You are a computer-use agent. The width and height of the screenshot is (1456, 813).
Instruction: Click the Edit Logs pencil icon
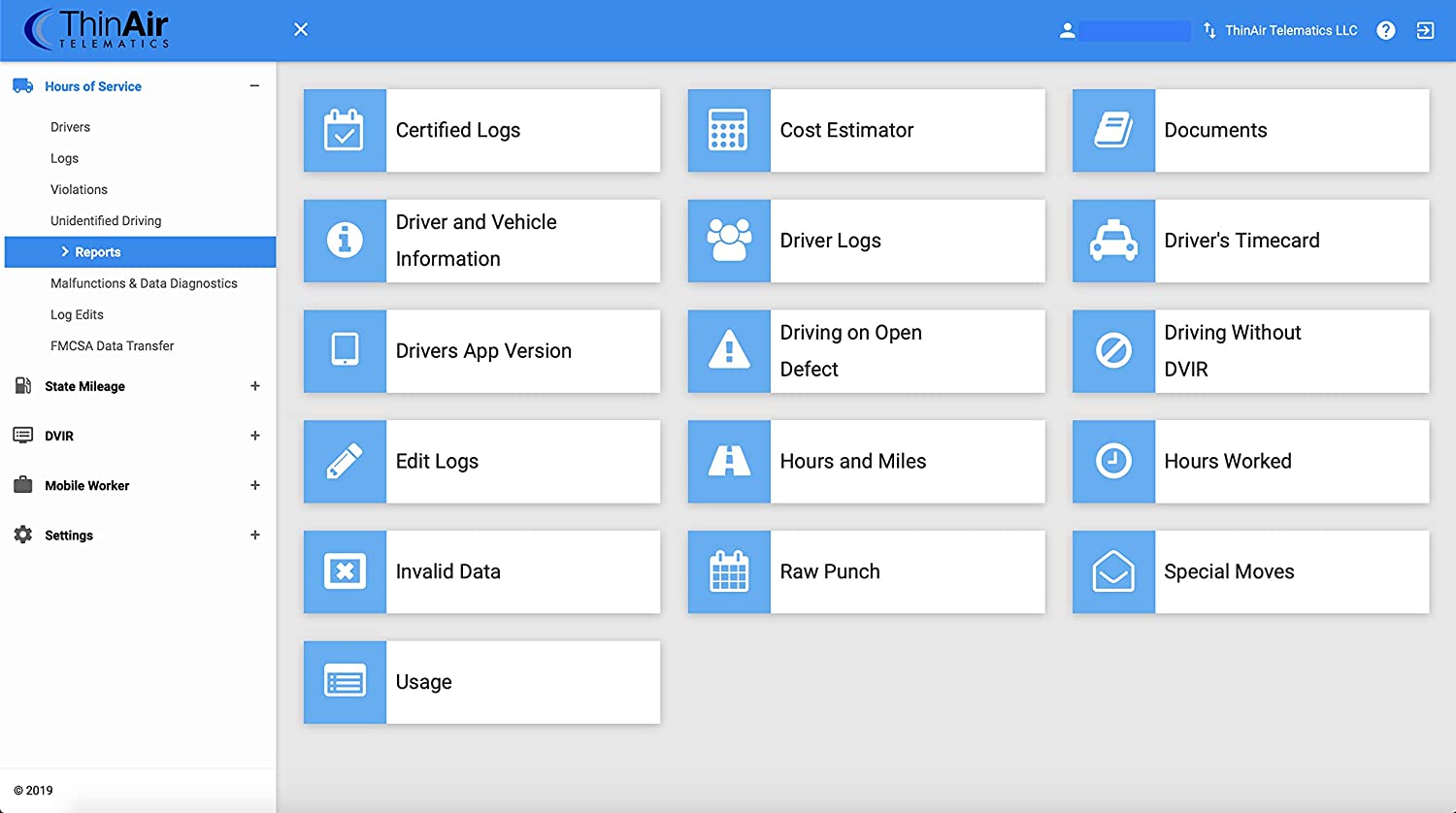(345, 461)
